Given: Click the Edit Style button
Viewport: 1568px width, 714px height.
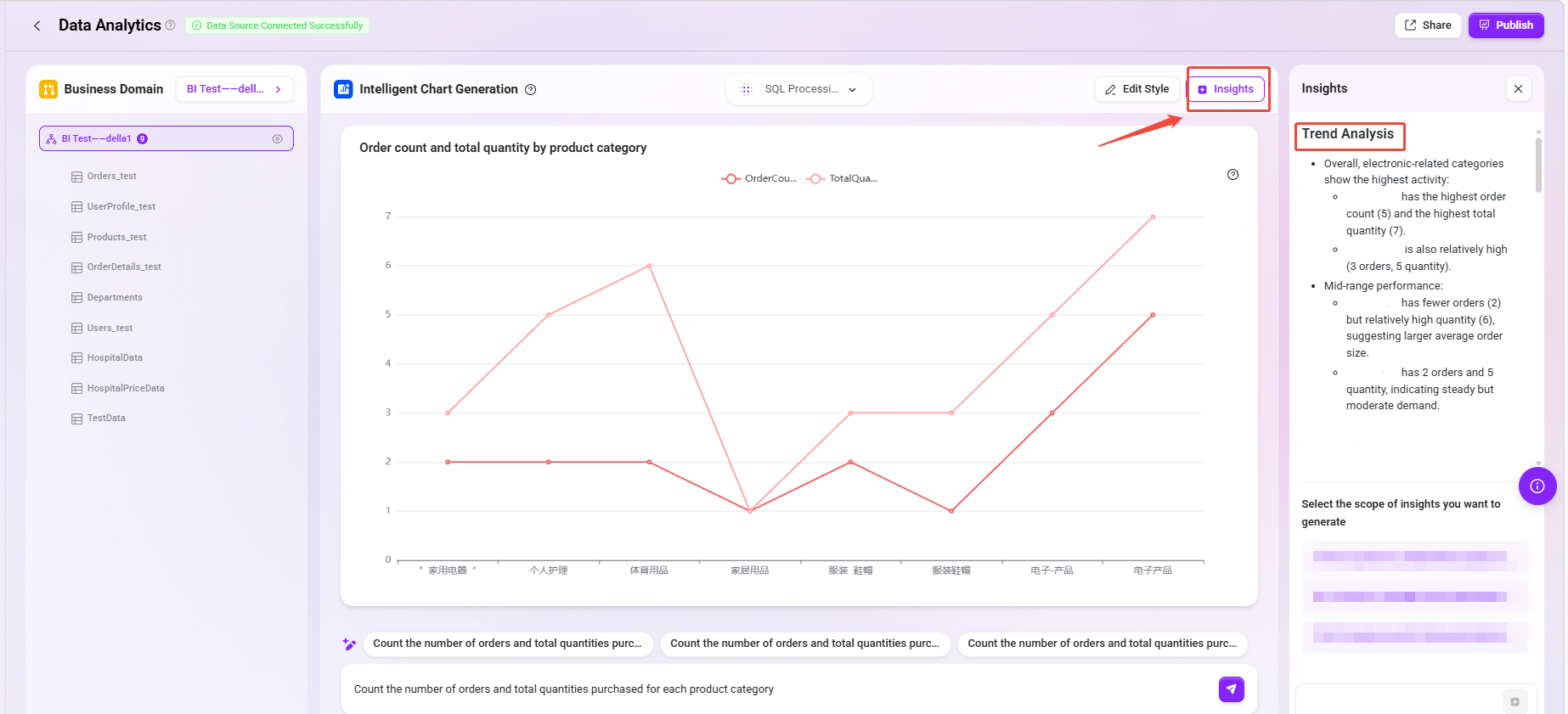Looking at the screenshot, I should coord(1137,89).
